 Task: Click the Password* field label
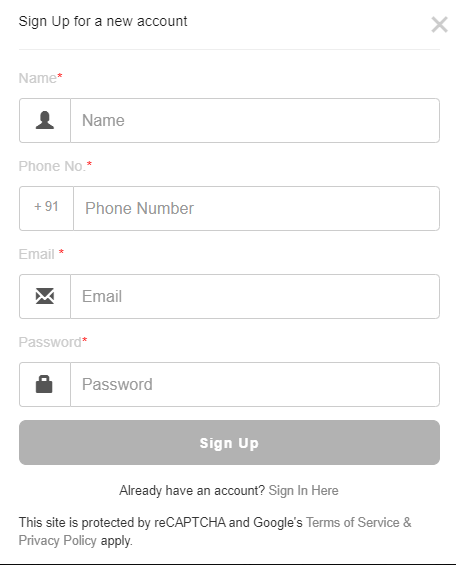pos(53,342)
